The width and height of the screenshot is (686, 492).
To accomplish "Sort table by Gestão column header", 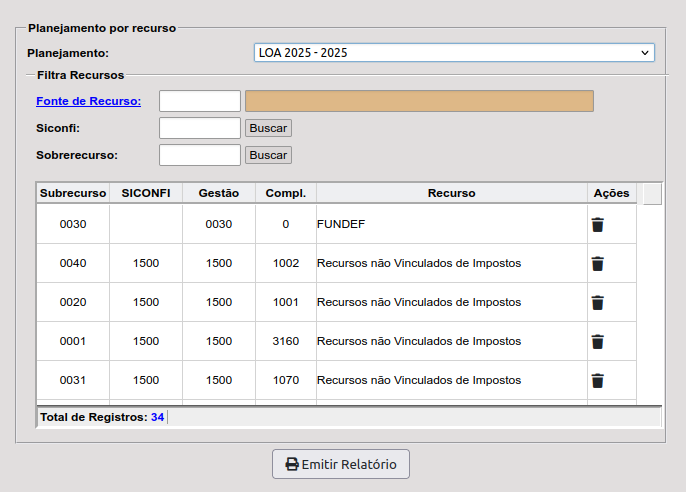I will [219, 193].
